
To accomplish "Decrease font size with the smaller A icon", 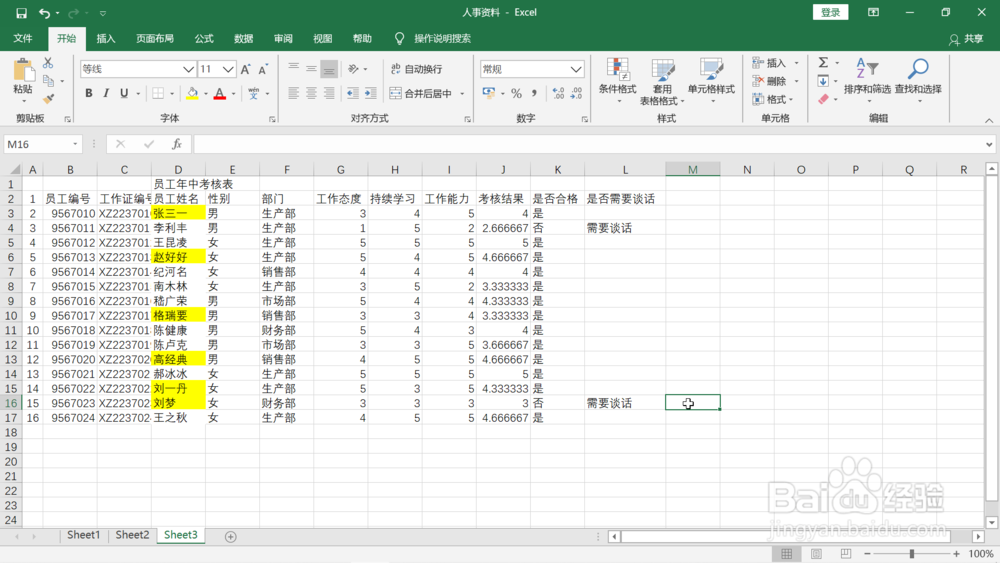I will click(263, 69).
